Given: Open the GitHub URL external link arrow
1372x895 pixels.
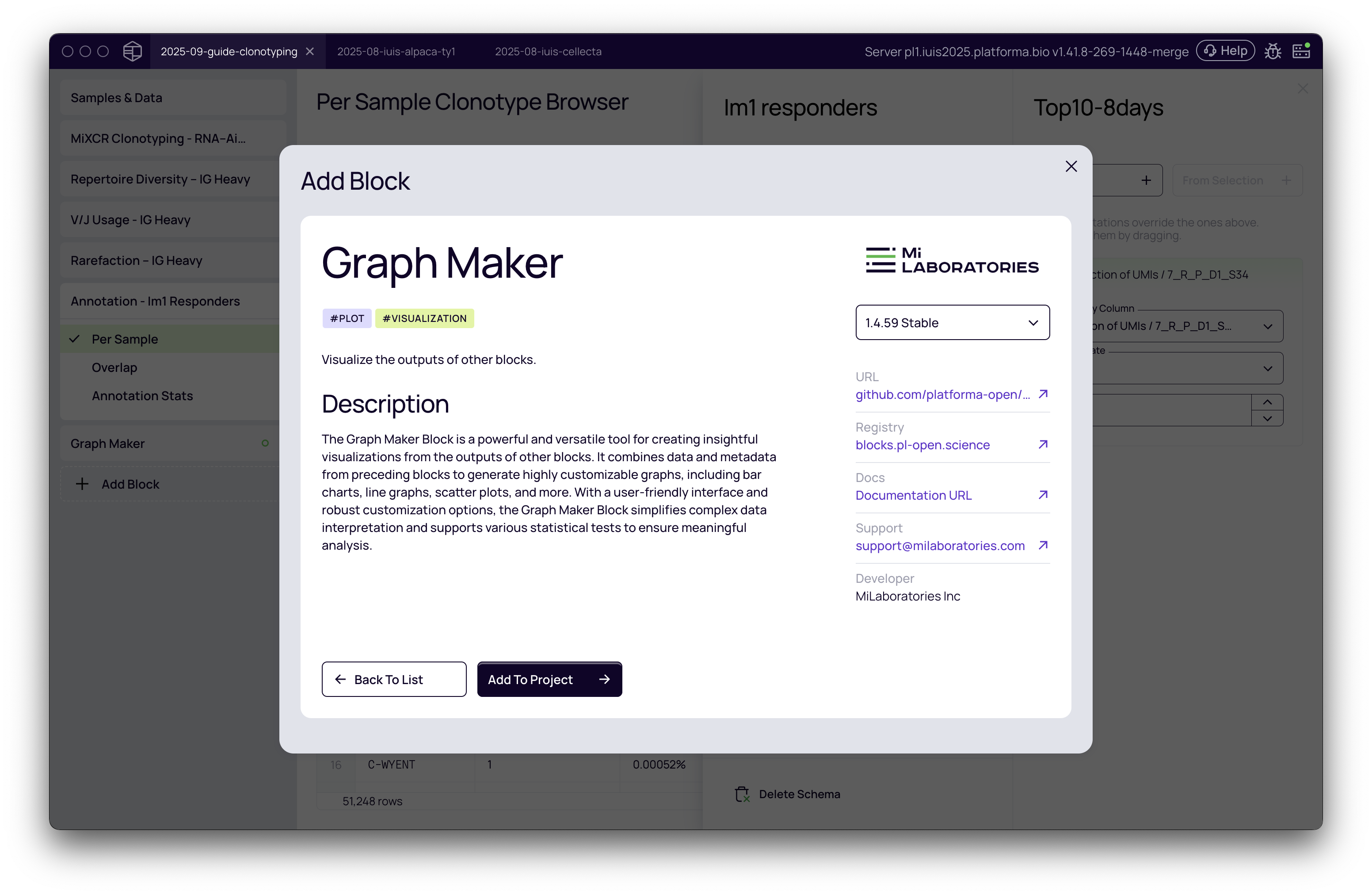Looking at the screenshot, I should click(x=1043, y=394).
